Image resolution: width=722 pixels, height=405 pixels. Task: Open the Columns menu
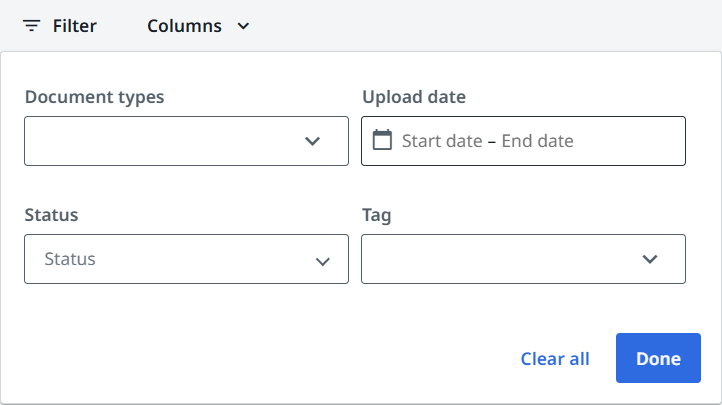pos(185,26)
